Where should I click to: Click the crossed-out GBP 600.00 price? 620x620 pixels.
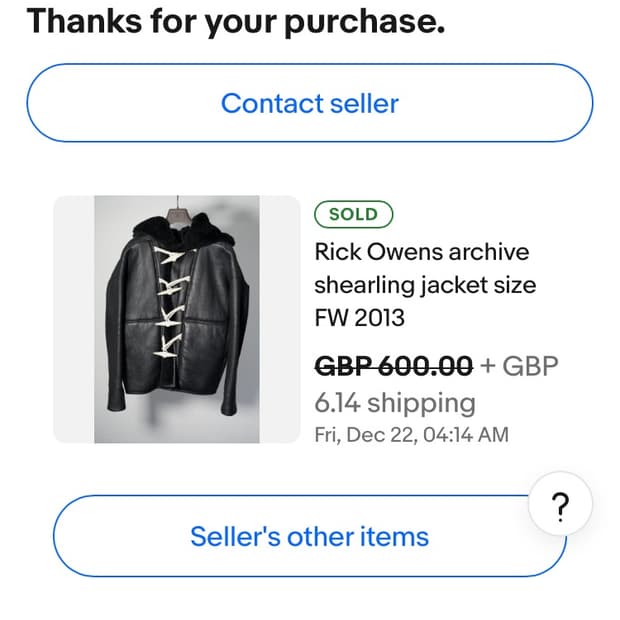tap(393, 367)
